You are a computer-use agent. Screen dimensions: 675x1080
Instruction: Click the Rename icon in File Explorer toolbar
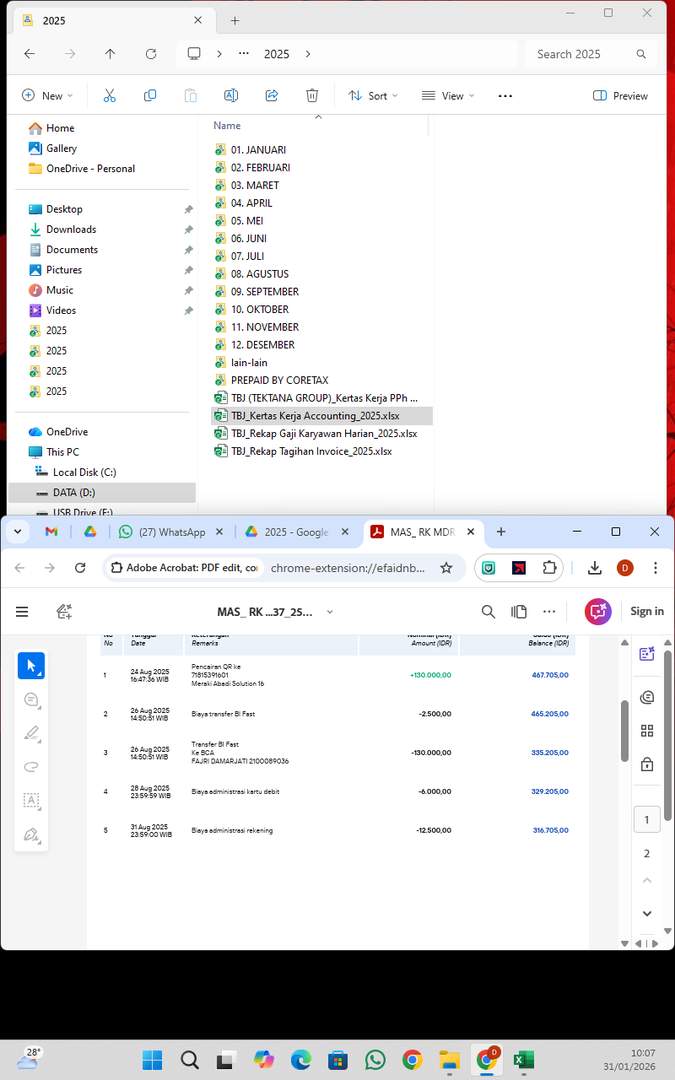tap(231, 96)
